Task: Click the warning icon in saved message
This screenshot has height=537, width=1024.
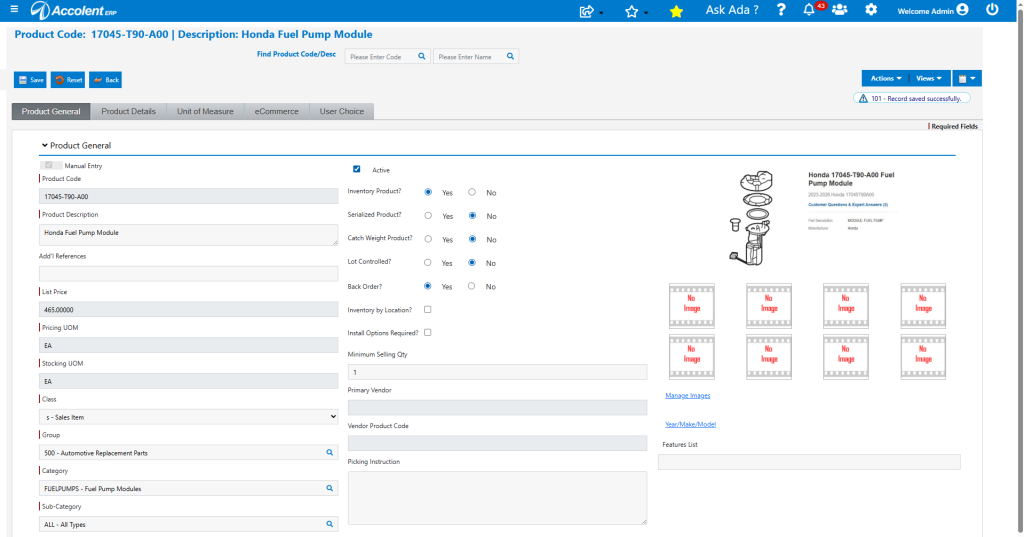Action: pos(863,98)
